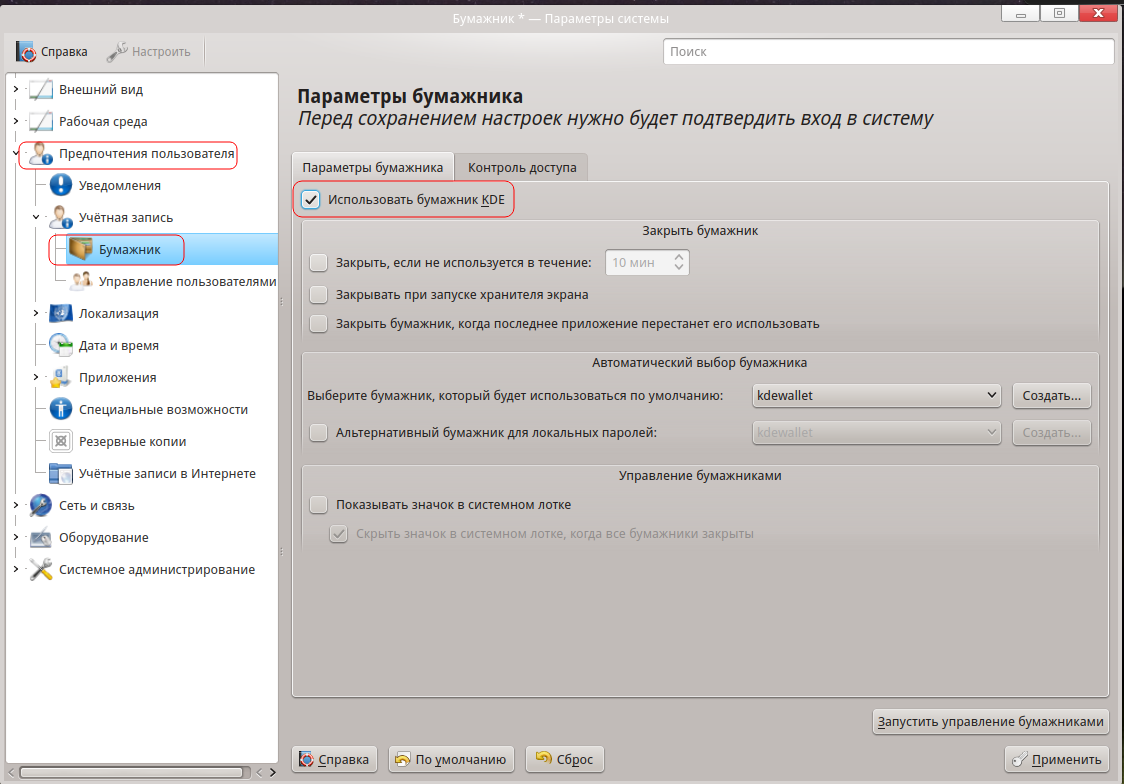Click the Специальные возможности accessibility icon
The height and width of the screenshot is (784, 1124).
point(61,409)
